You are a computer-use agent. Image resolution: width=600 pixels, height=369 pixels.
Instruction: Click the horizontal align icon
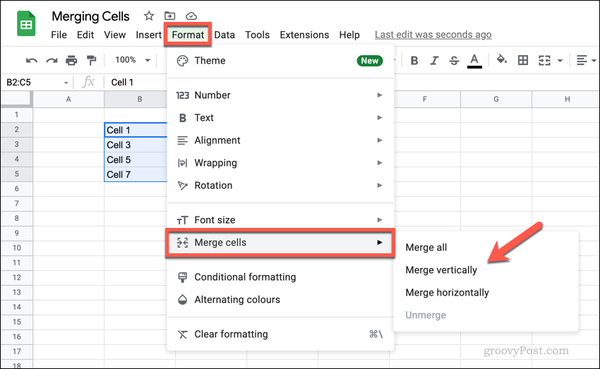[x=582, y=60]
